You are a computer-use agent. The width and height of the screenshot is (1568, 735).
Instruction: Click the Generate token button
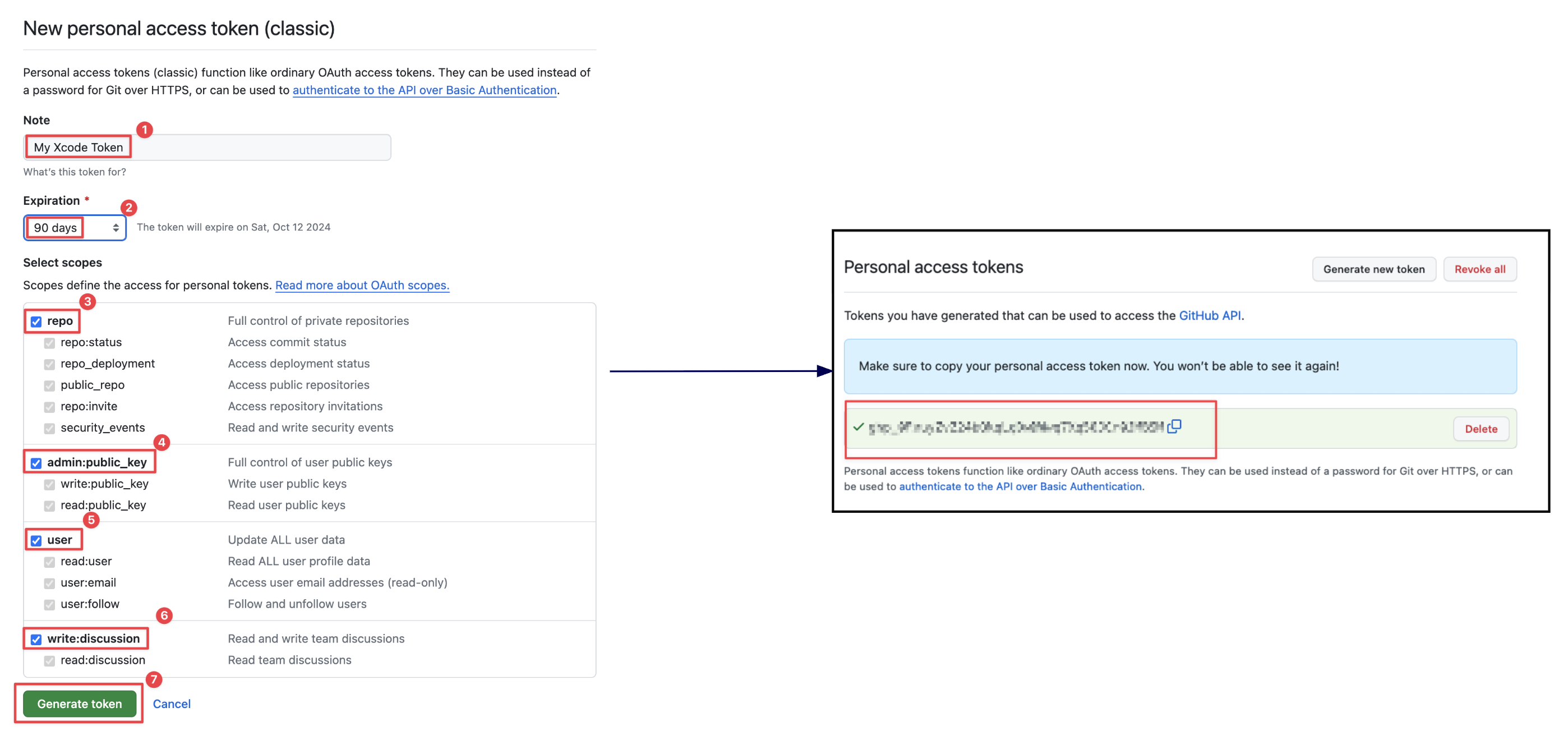click(79, 704)
